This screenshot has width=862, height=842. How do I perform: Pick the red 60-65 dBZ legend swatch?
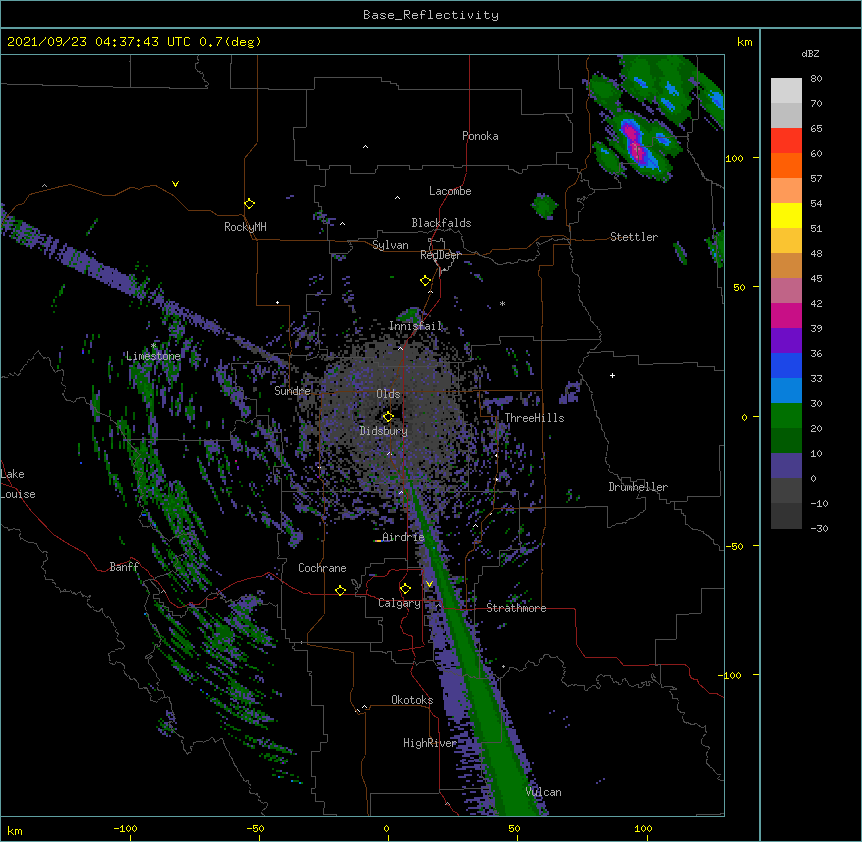pos(786,141)
